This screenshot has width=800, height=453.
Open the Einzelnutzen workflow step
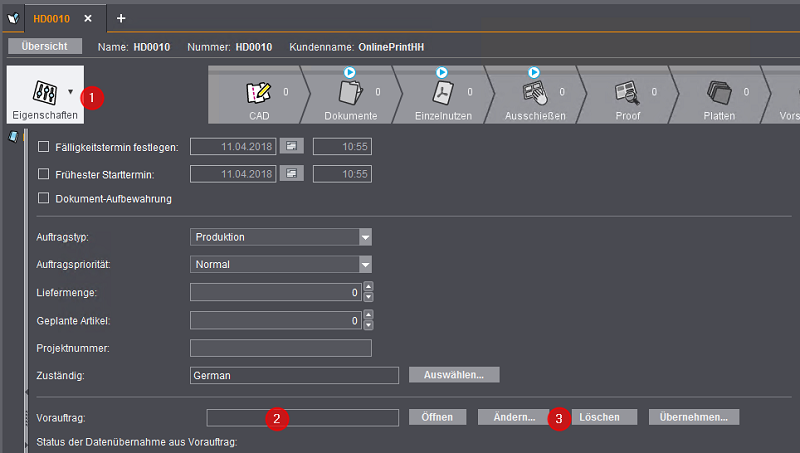(x=442, y=93)
